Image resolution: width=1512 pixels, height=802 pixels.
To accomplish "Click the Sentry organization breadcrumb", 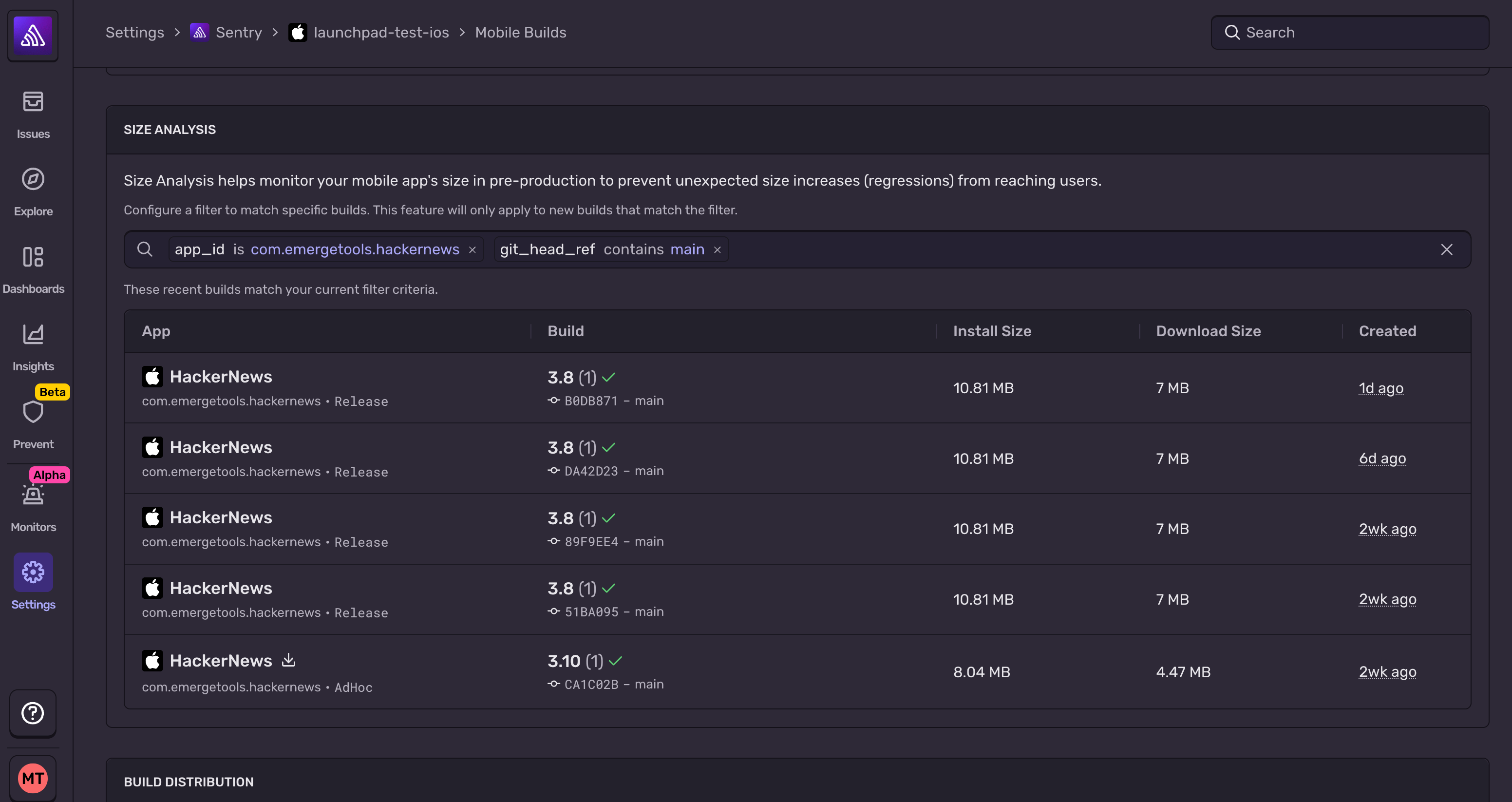I will pos(238,32).
